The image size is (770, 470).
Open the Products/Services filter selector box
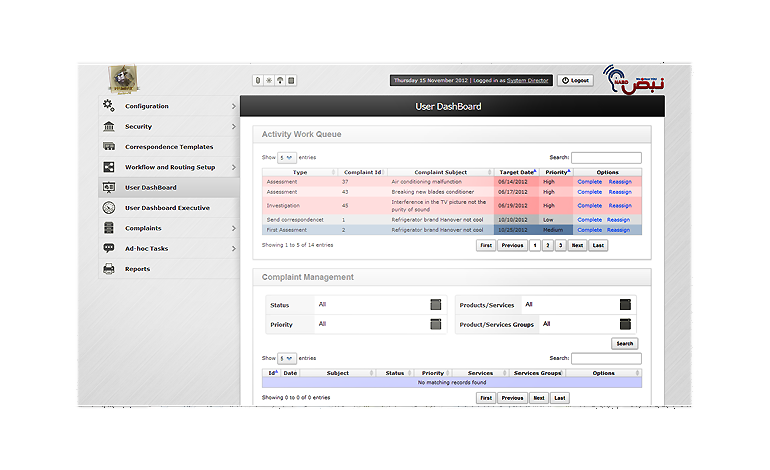pos(625,305)
